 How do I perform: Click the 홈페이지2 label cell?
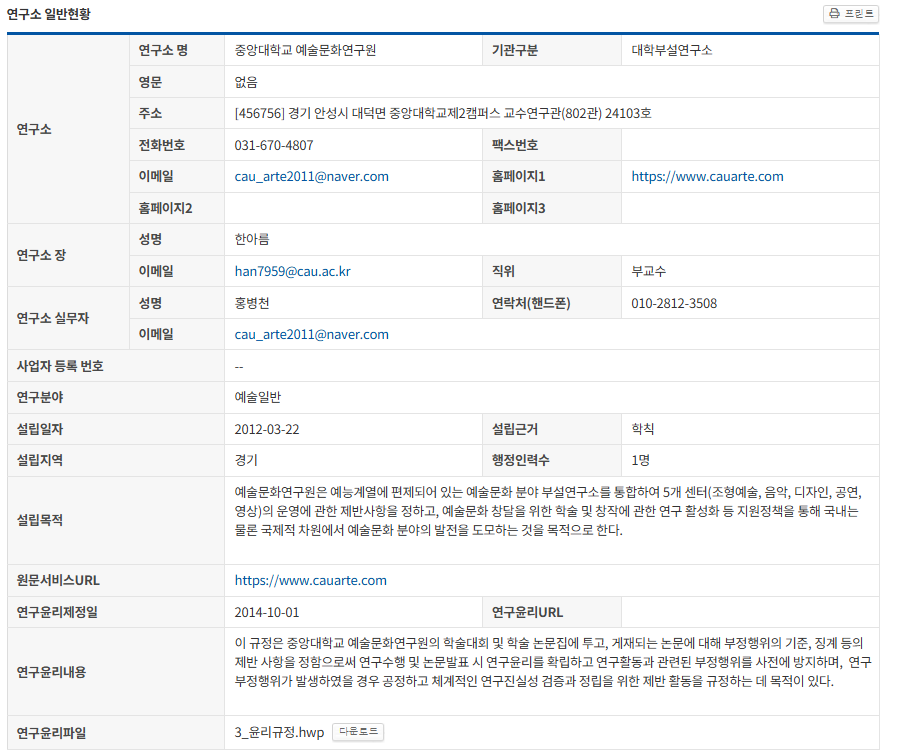coord(177,208)
